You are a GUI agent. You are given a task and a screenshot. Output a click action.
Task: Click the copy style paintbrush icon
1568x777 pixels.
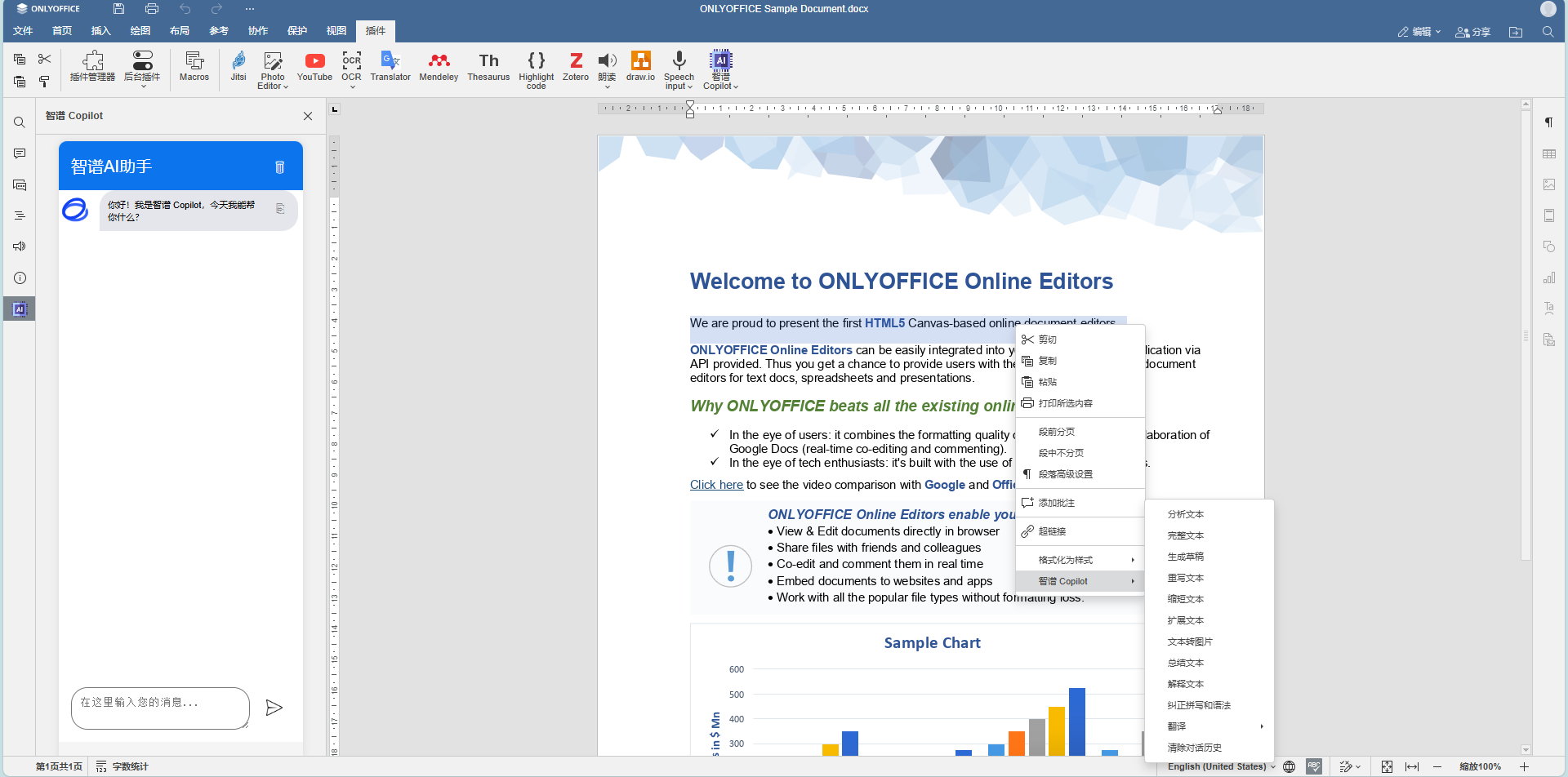click(44, 81)
